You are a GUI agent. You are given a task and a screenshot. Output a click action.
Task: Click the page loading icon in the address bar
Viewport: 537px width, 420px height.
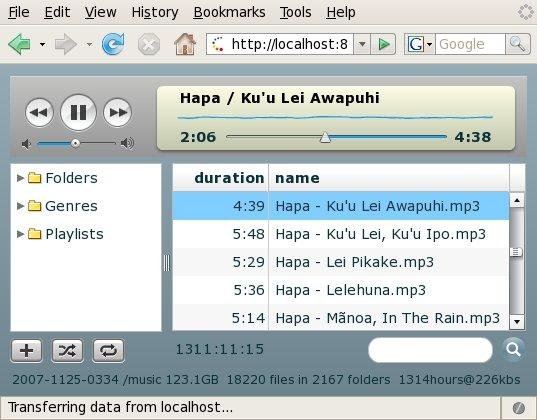pos(218,44)
